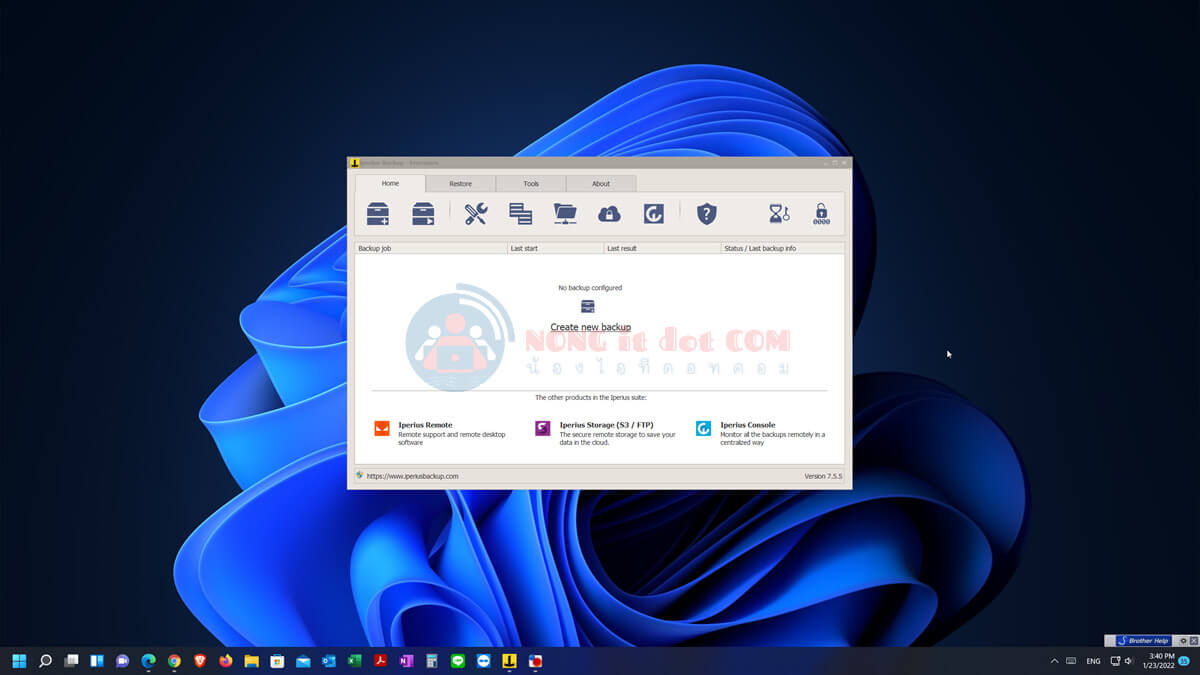Open the Tools tab
This screenshot has width=1200, height=675.
click(531, 183)
